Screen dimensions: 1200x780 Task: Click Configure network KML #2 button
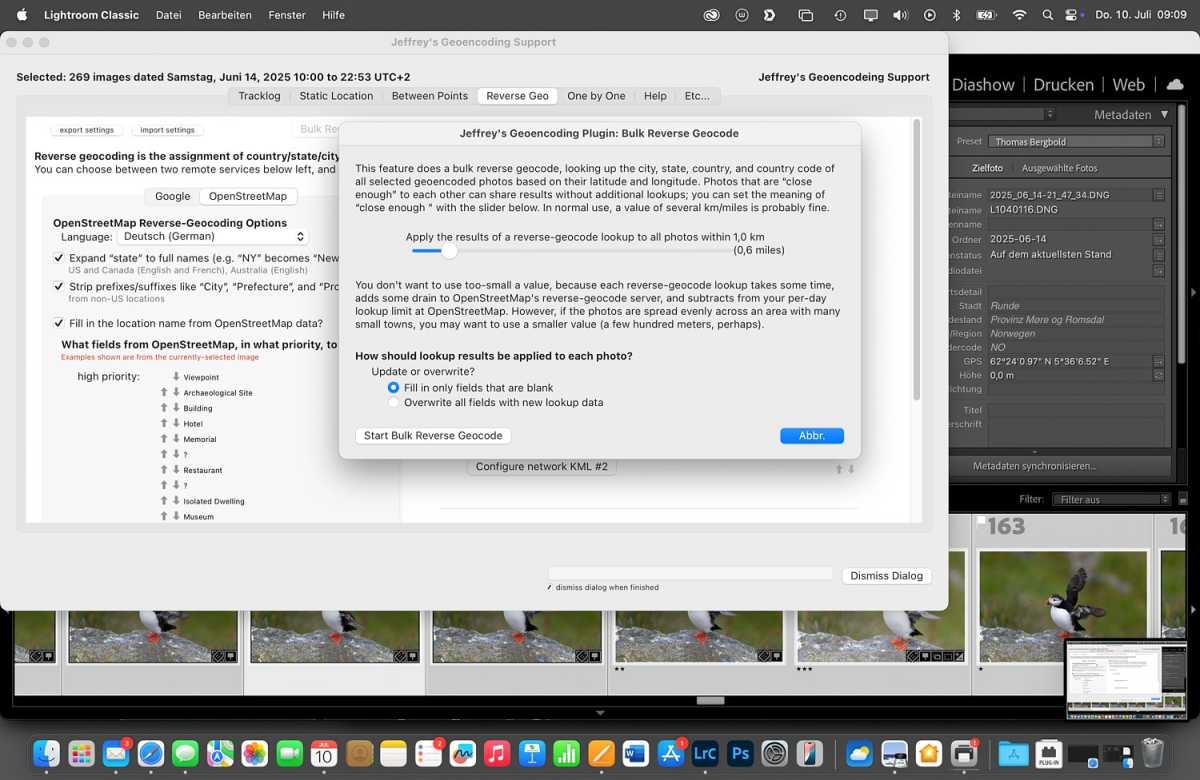click(541, 467)
